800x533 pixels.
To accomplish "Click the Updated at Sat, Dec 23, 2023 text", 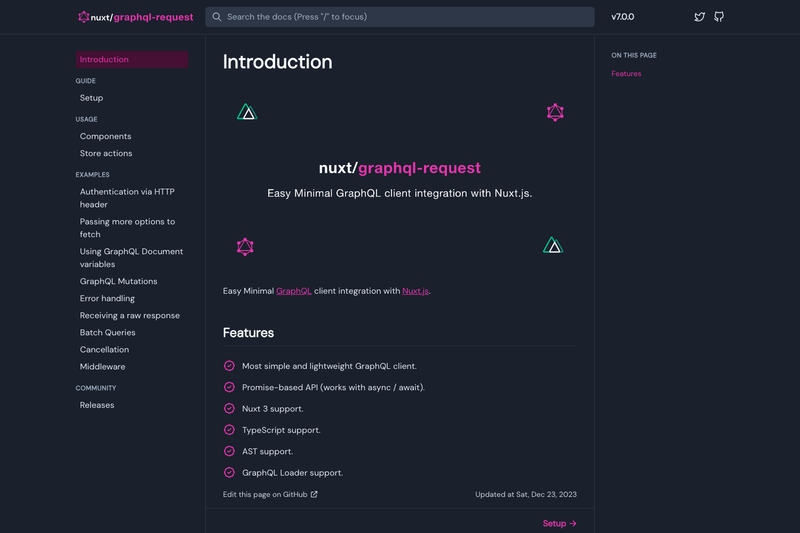I will (526, 494).
